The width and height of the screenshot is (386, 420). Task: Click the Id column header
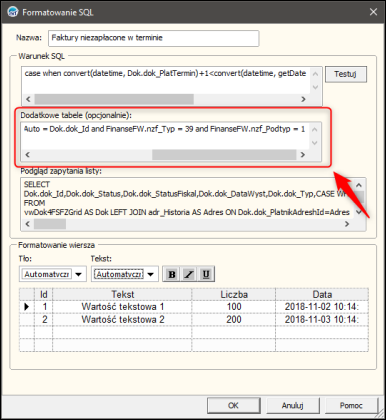coord(44,294)
